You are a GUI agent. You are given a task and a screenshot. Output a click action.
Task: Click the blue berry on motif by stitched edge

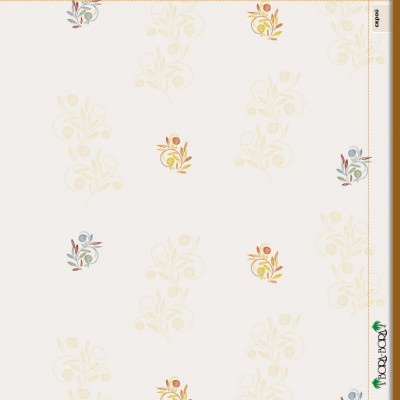pyautogui.click(x=352, y=153)
